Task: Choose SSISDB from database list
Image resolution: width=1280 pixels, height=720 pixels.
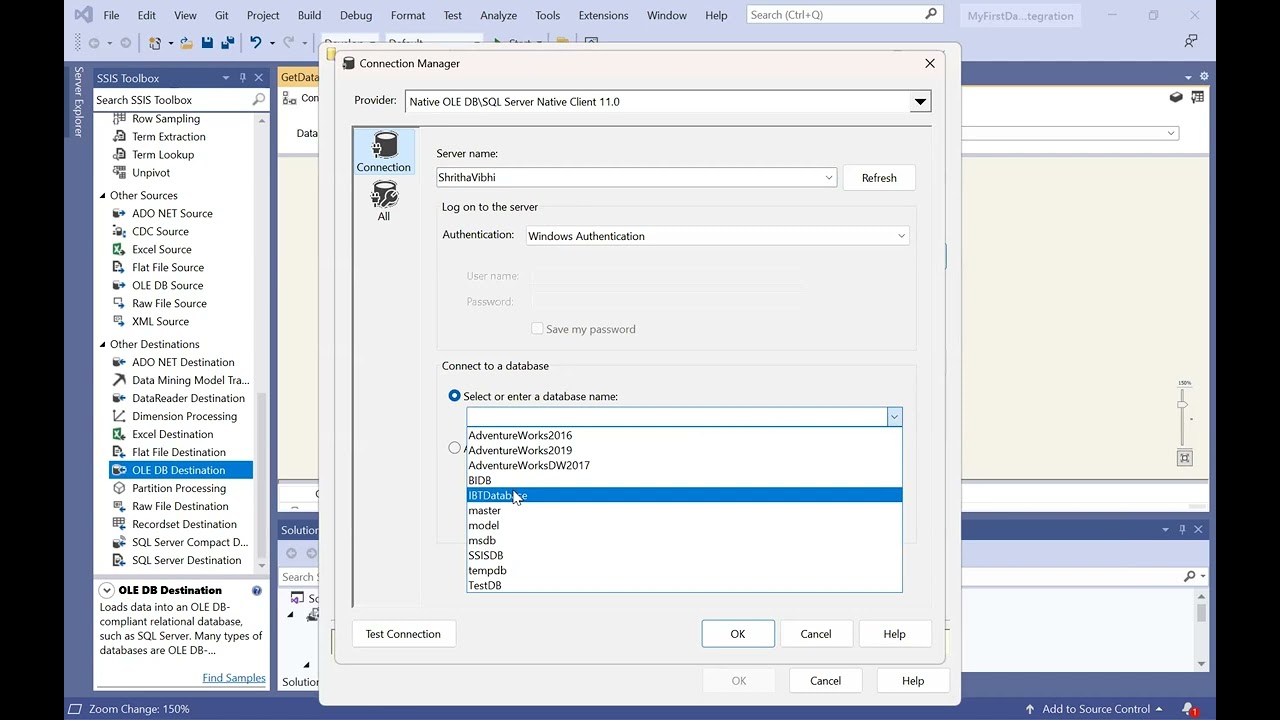Action: pos(684,556)
